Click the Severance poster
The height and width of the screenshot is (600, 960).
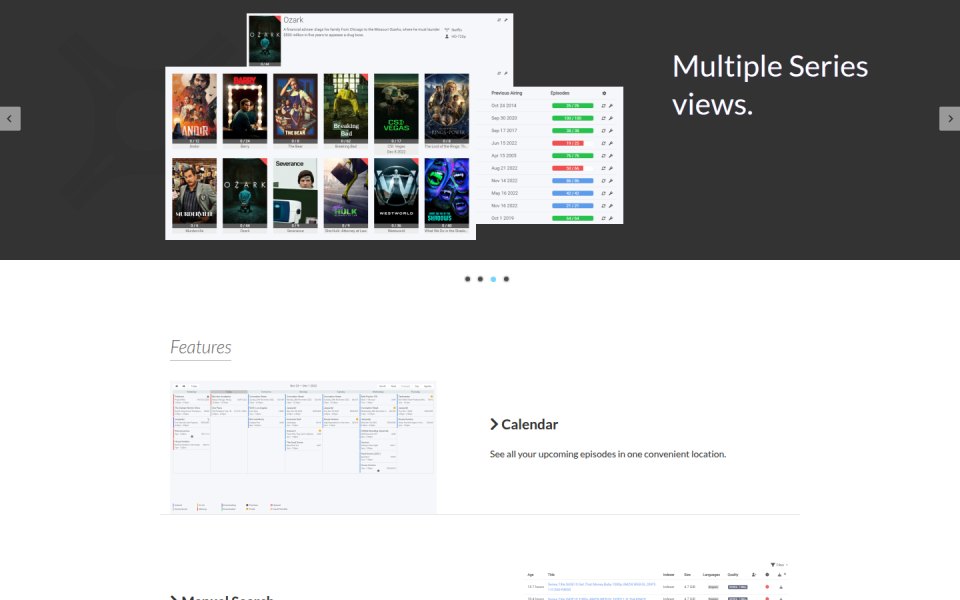(295, 193)
